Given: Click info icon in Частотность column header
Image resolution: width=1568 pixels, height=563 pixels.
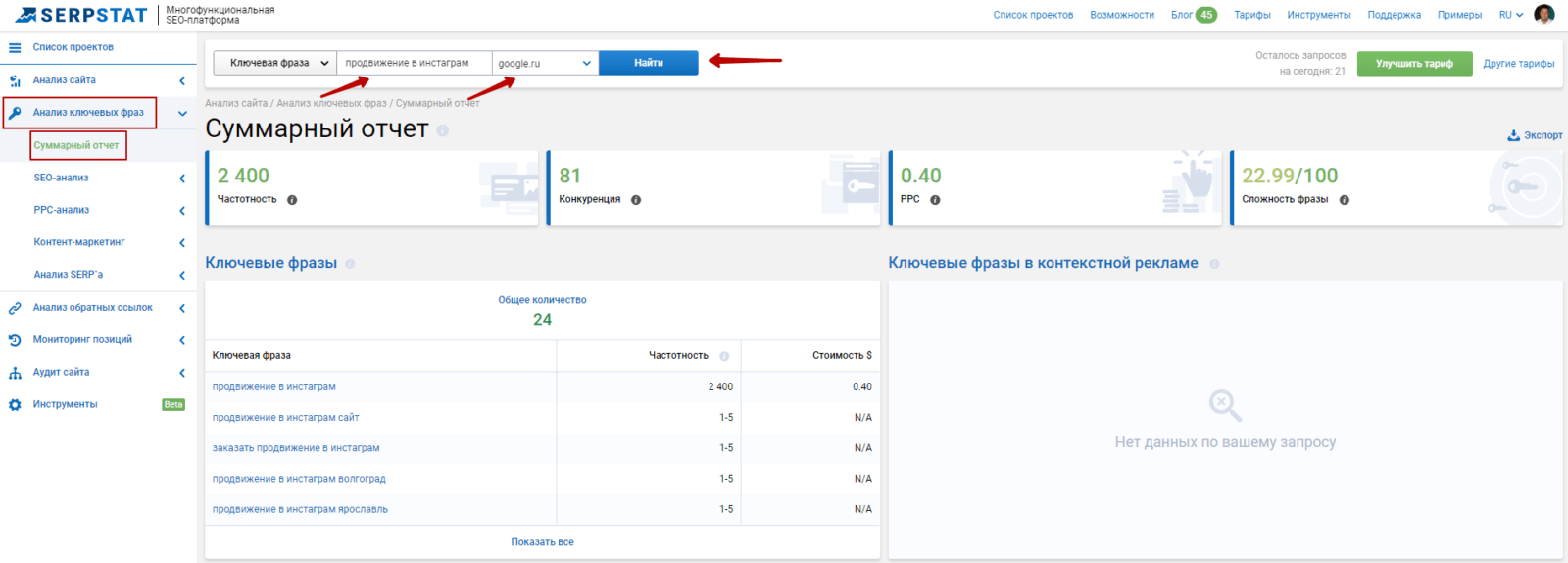Looking at the screenshot, I should (724, 356).
